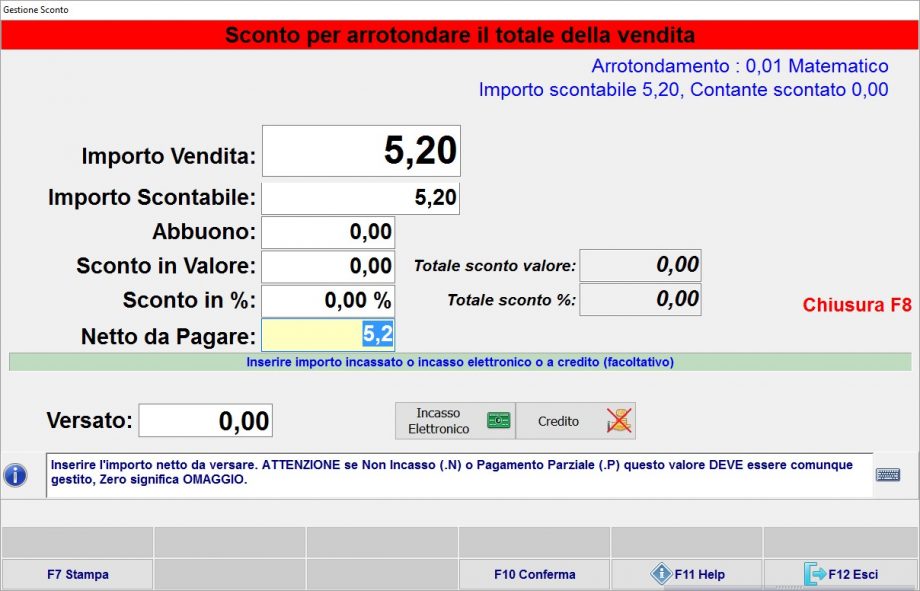Open F11 Help
This screenshot has height=591, width=920.
pos(700,574)
